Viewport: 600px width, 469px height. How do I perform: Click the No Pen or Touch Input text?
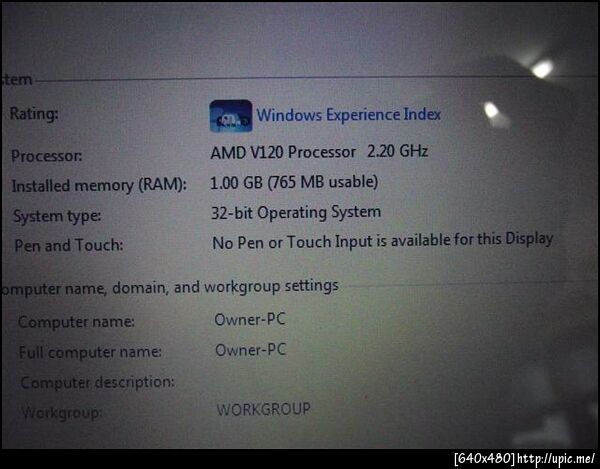(x=383, y=241)
